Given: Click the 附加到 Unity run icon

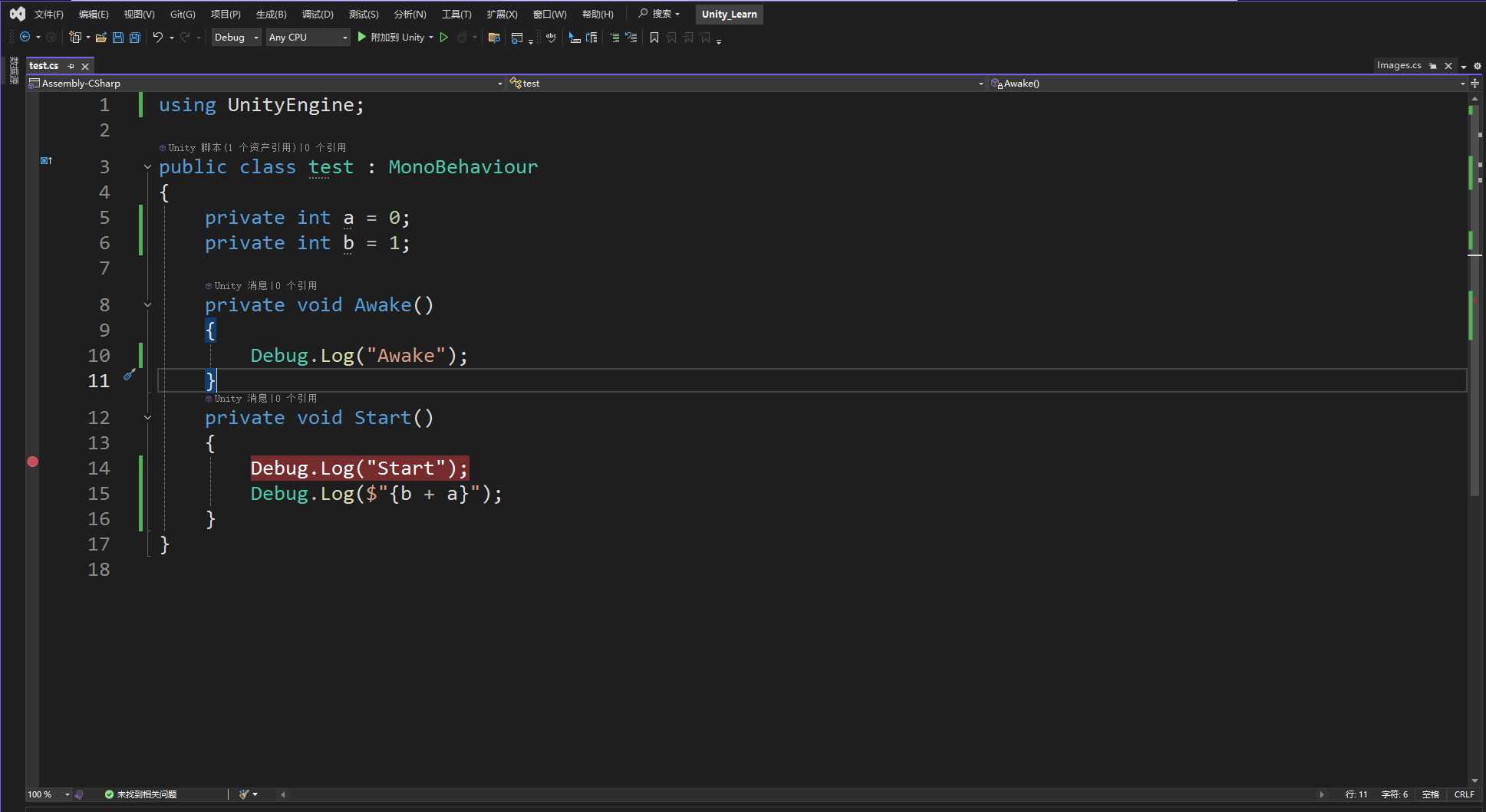Looking at the screenshot, I should tap(361, 37).
